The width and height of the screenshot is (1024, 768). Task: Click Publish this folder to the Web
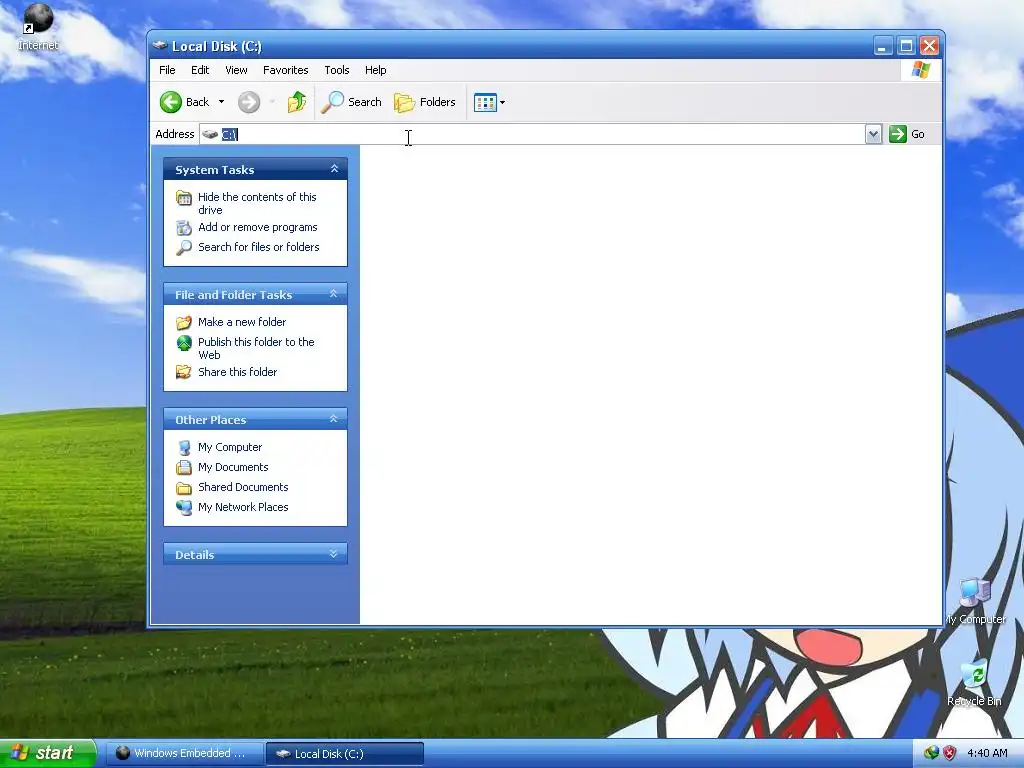[x=256, y=348]
